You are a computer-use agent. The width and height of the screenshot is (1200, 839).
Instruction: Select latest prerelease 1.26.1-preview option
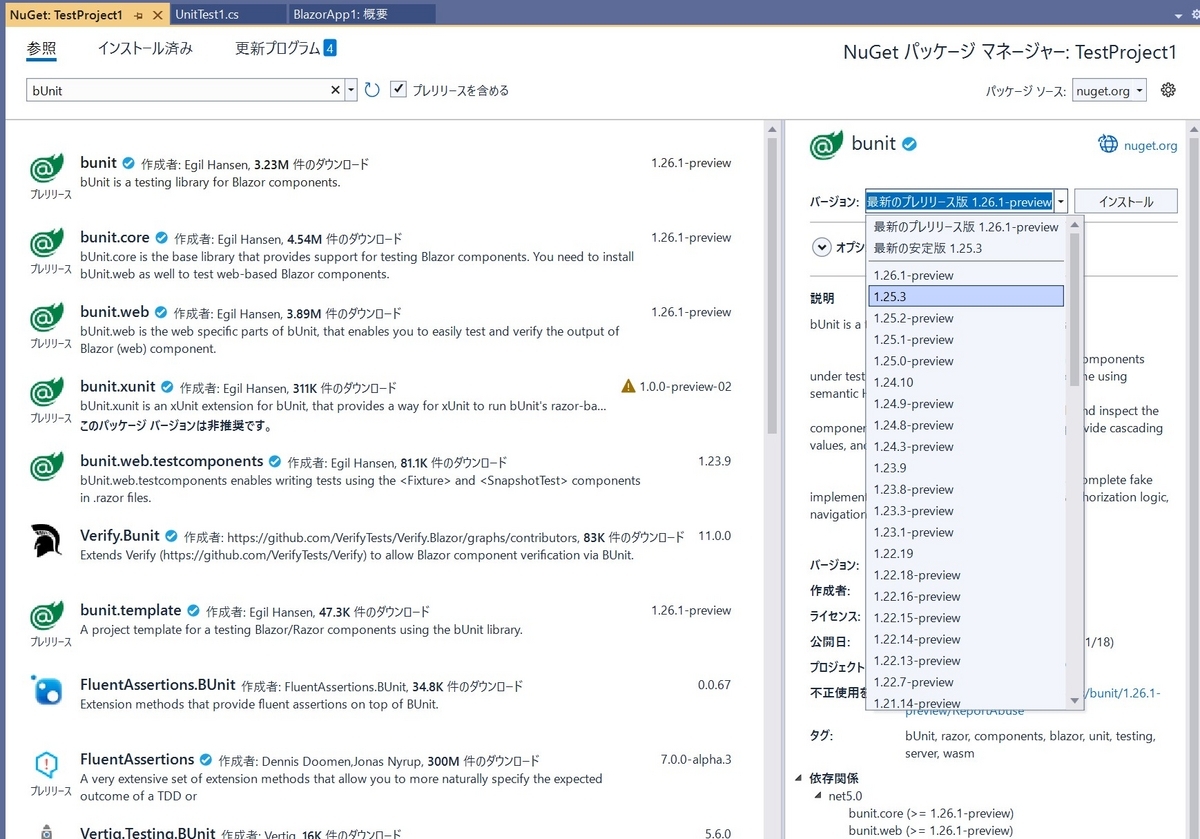[966, 227]
